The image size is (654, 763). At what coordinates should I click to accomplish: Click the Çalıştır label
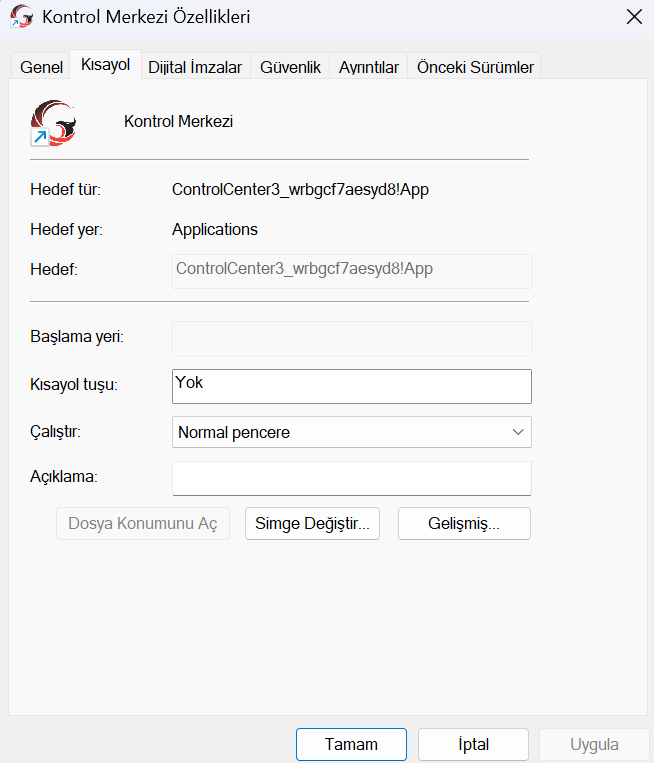tap(55, 432)
